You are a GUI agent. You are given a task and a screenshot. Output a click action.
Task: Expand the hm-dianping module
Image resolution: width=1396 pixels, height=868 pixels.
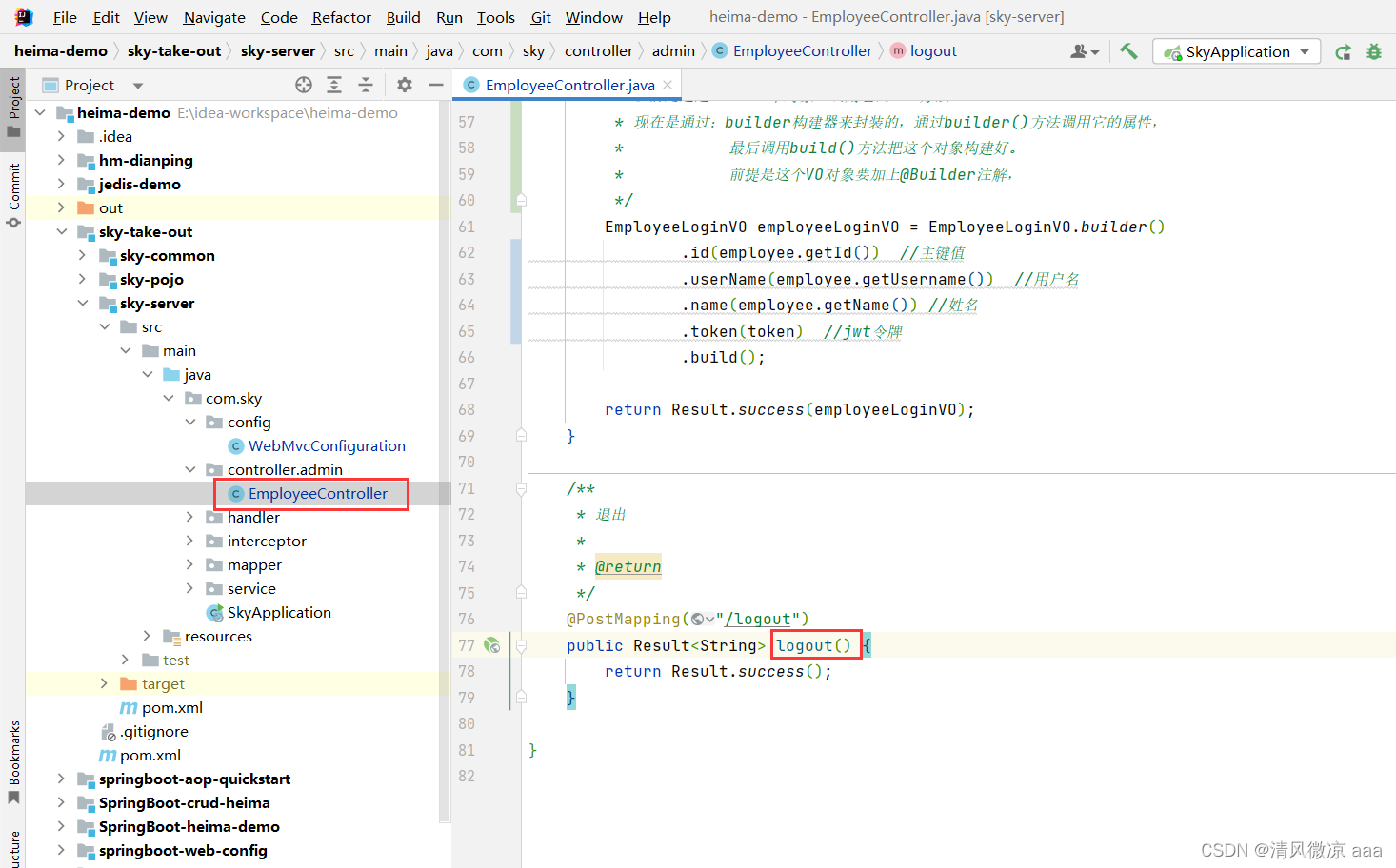click(61, 160)
